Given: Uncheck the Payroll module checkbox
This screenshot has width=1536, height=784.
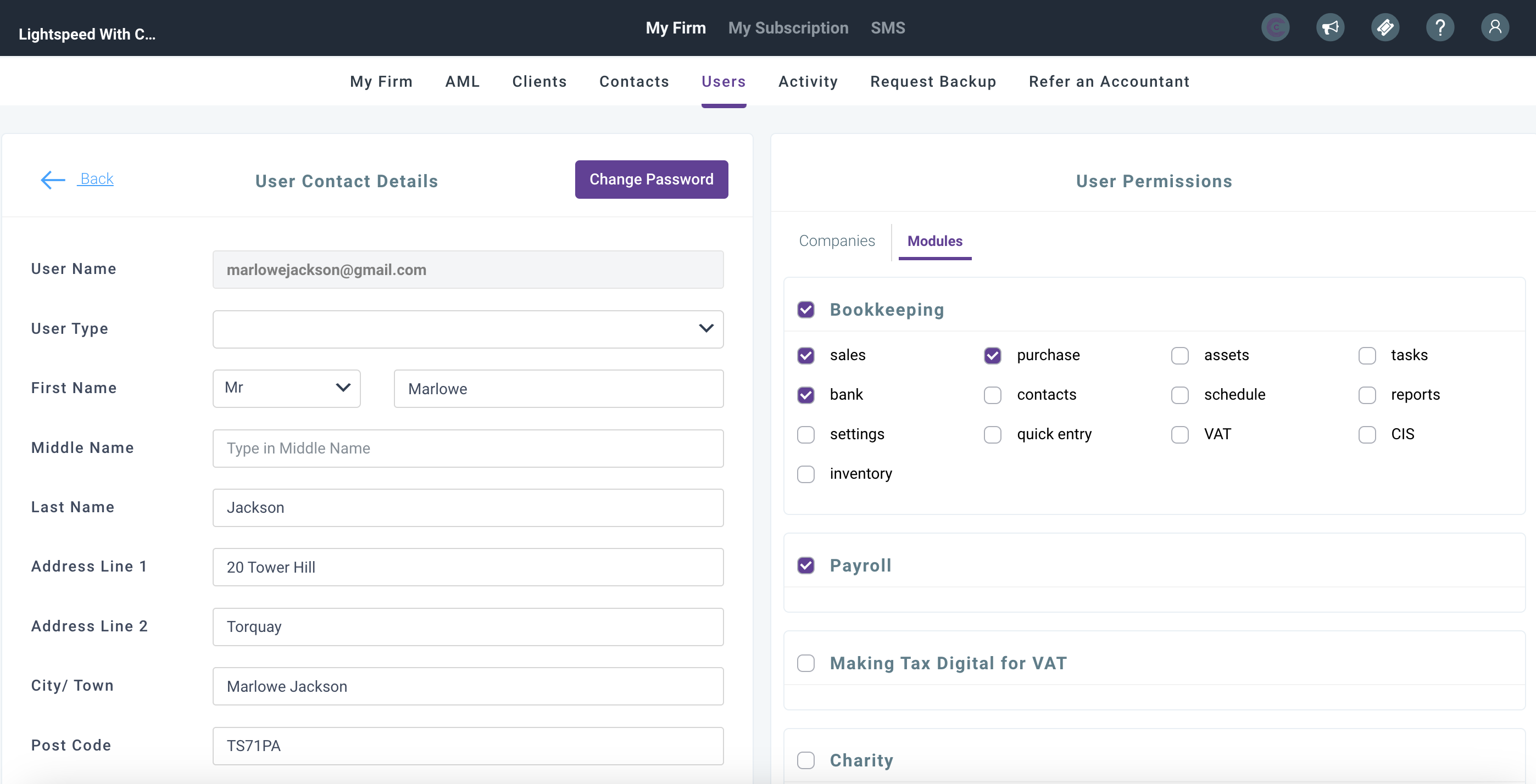Looking at the screenshot, I should pyautogui.click(x=805, y=565).
